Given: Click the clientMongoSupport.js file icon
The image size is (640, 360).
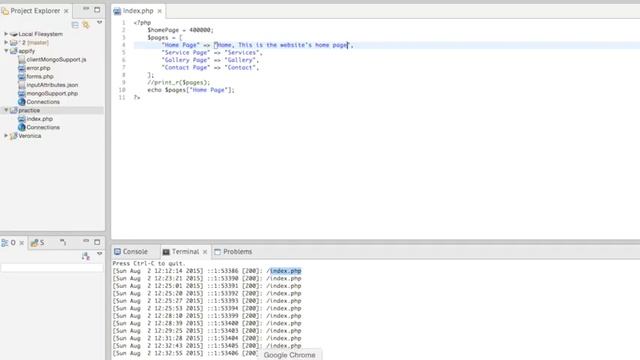Looking at the screenshot, I should pyautogui.click(x=22, y=60).
